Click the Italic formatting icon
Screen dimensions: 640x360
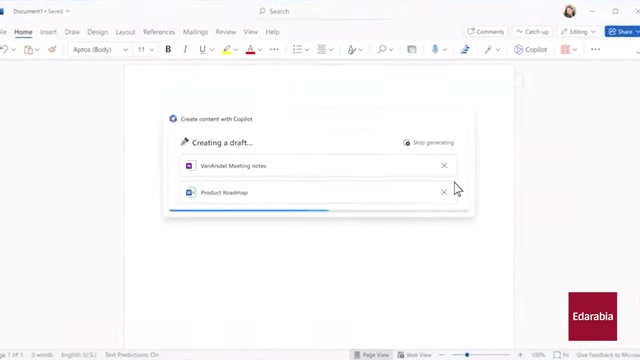click(x=185, y=49)
